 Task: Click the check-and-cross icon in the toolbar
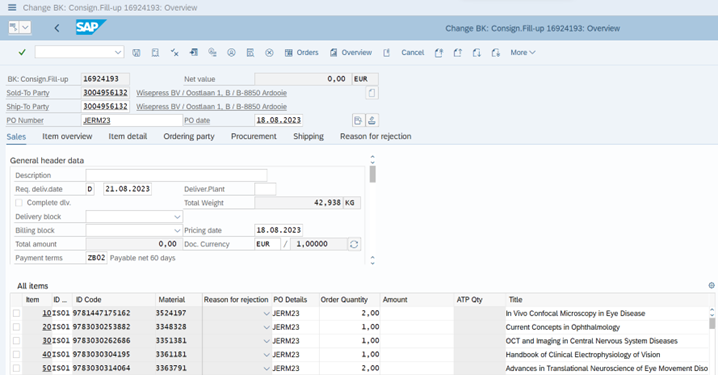(175, 53)
